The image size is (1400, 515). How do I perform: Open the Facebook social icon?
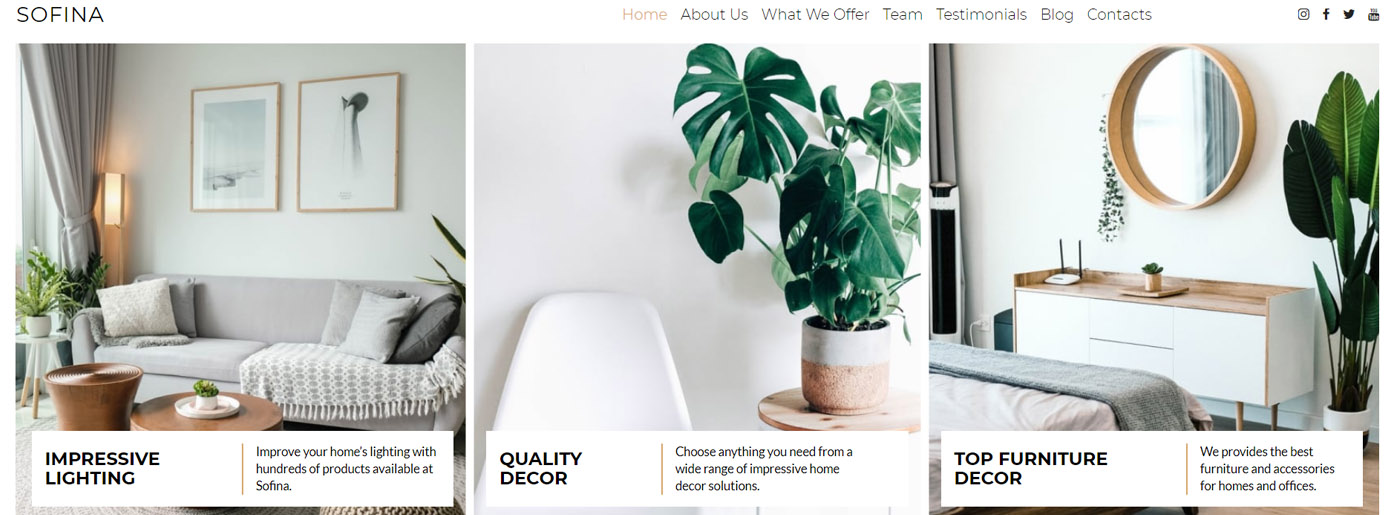click(1326, 14)
